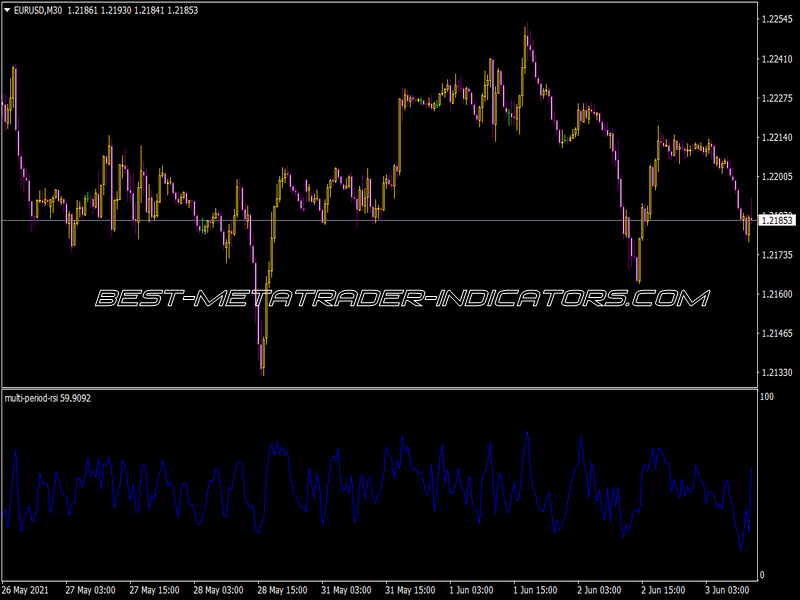Click the 1.21600 price axis label
The width and height of the screenshot is (800, 600).
[x=777, y=294]
